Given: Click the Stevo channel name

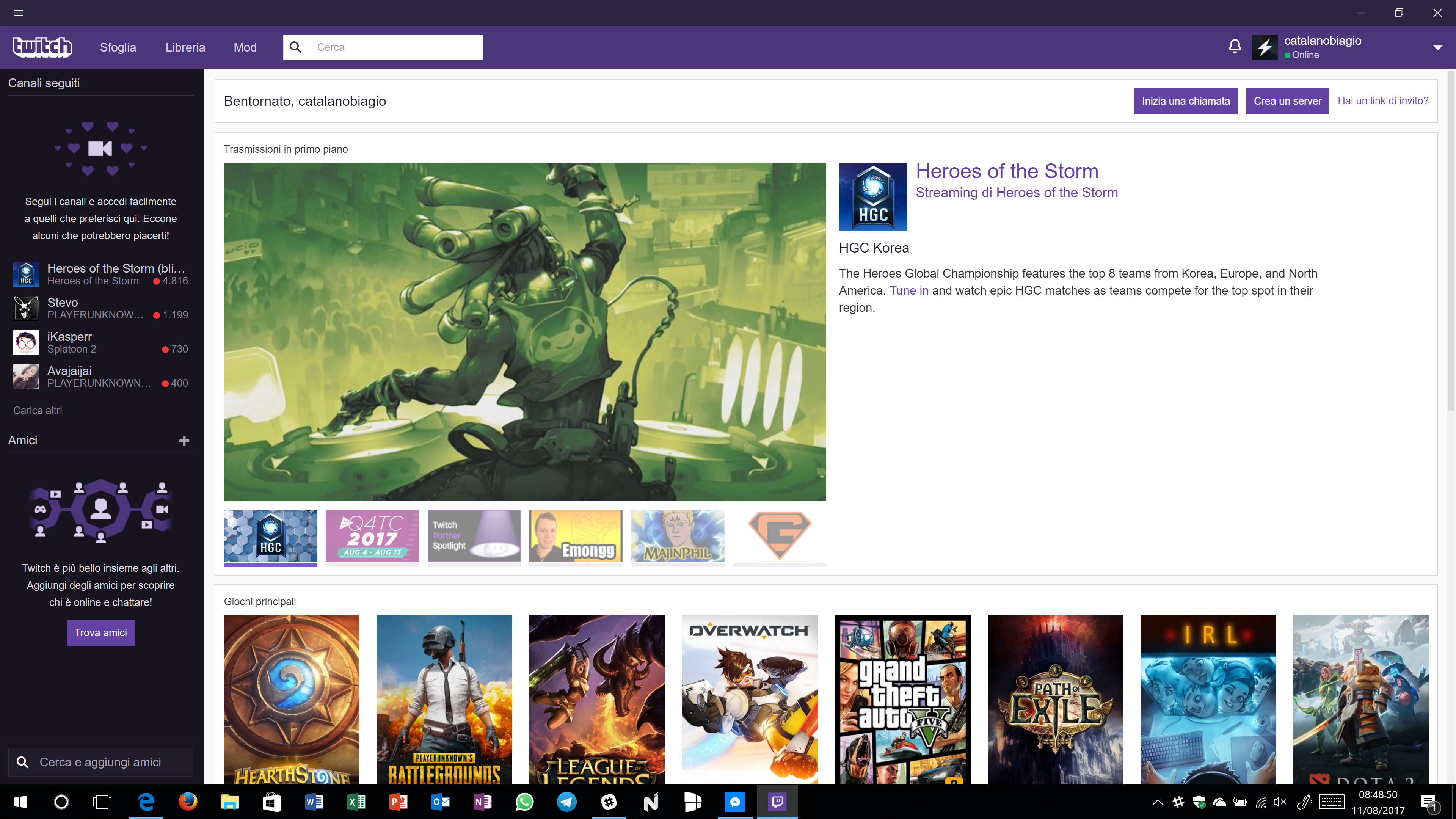Looking at the screenshot, I should (x=63, y=303).
